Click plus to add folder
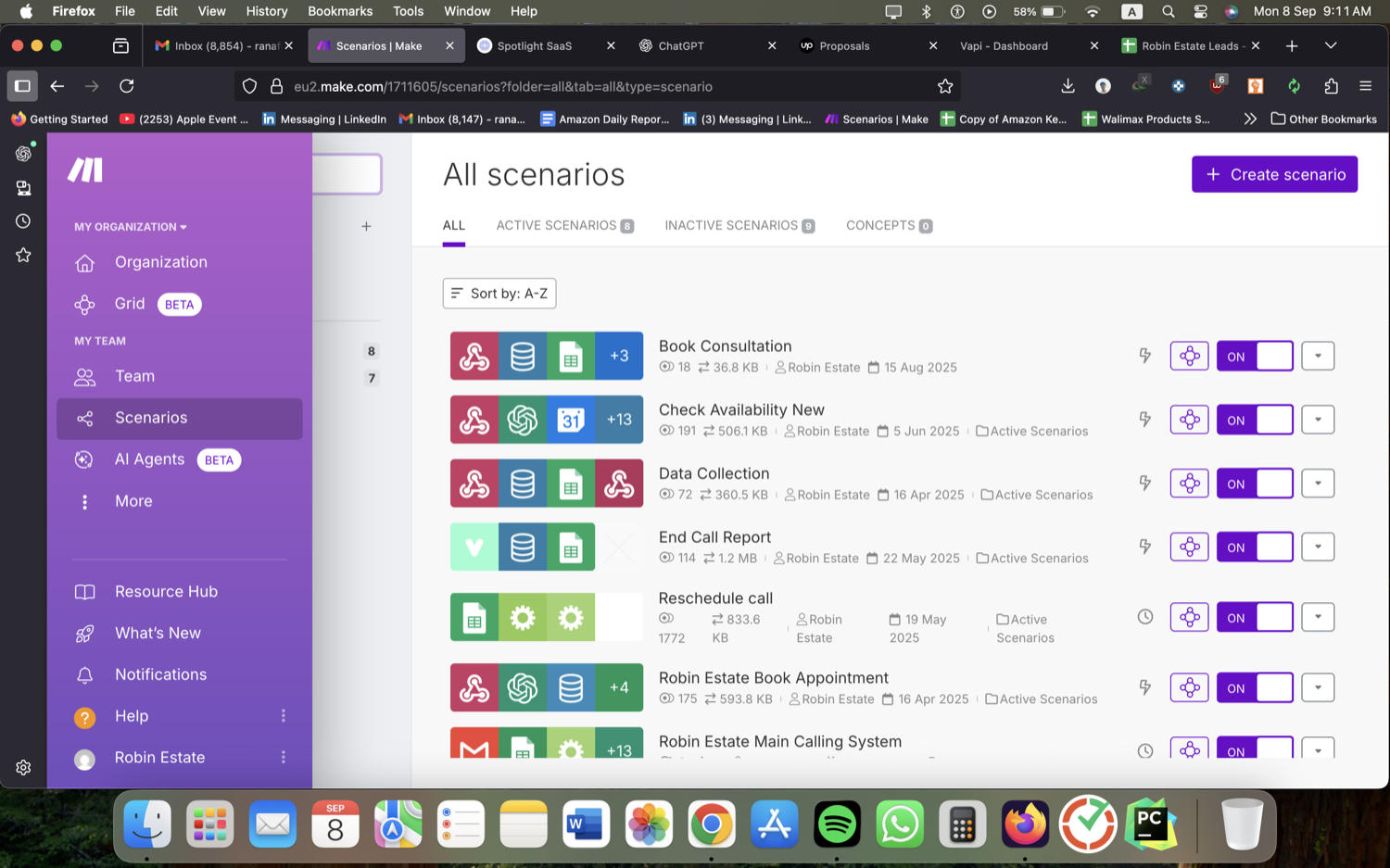Viewport: 1390px width, 868px height. [x=366, y=226]
